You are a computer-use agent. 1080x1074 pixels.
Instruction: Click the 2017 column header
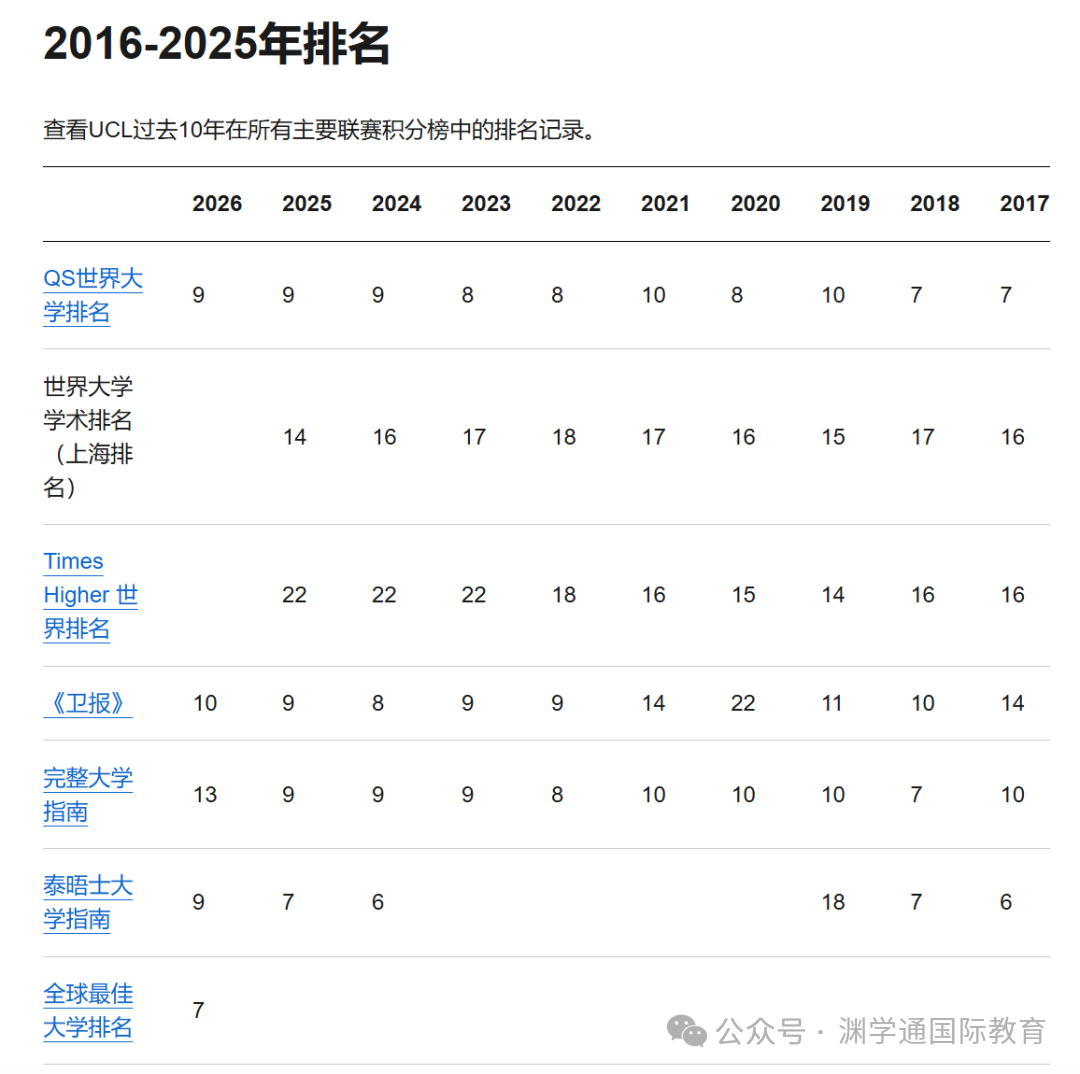tap(1024, 204)
